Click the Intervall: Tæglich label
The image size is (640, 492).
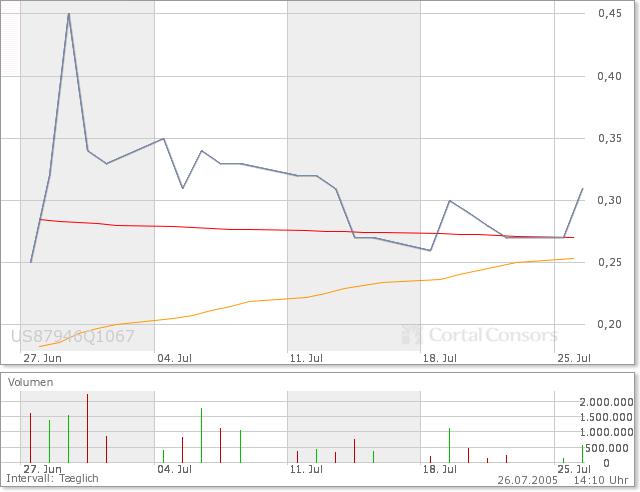coord(52,478)
